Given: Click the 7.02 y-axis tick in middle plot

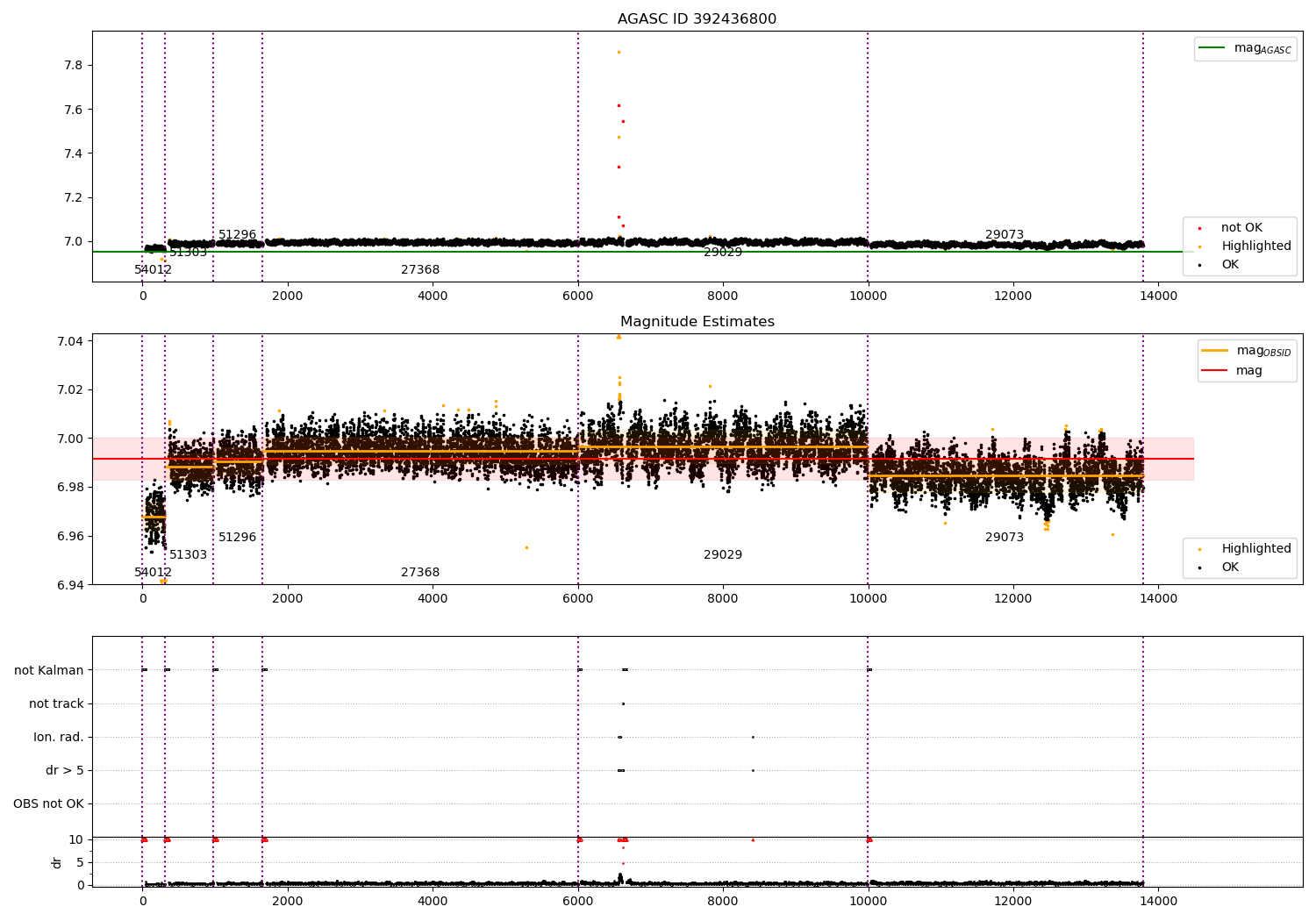Looking at the screenshot, I should coord(69,389).
